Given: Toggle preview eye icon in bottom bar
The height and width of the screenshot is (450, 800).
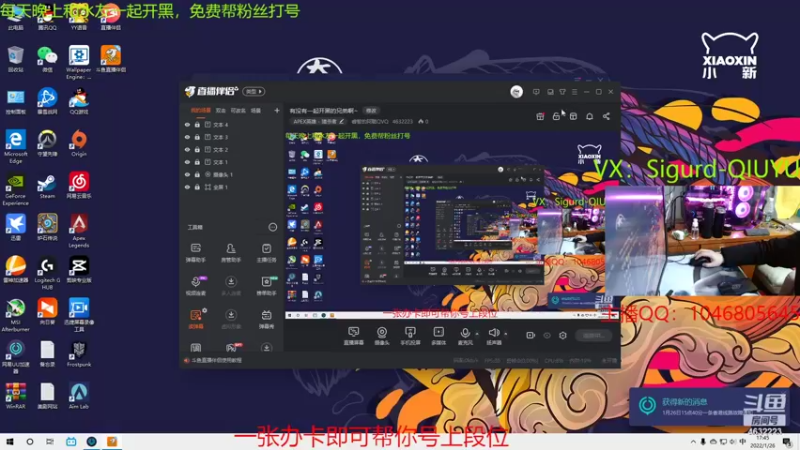Looking at the screenshot, I should pyautogui.click(x=547, y=335).
